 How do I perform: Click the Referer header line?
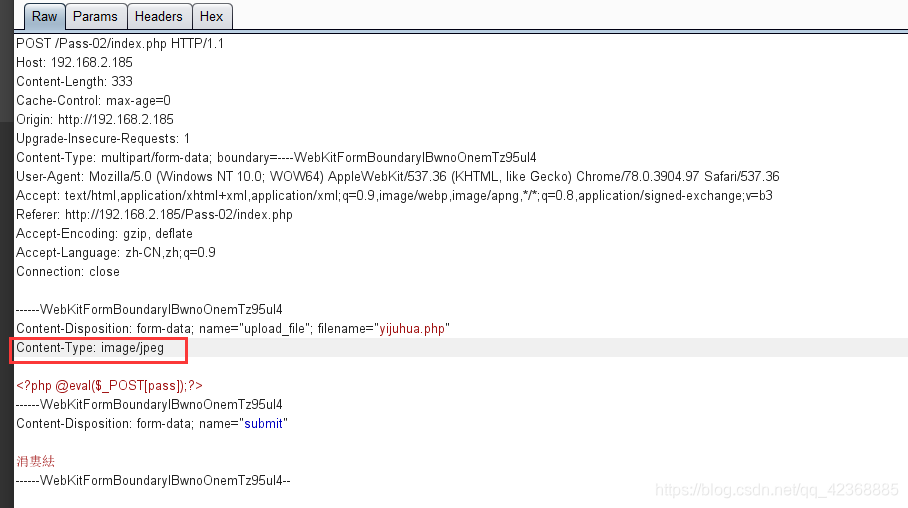click(155, 215)
